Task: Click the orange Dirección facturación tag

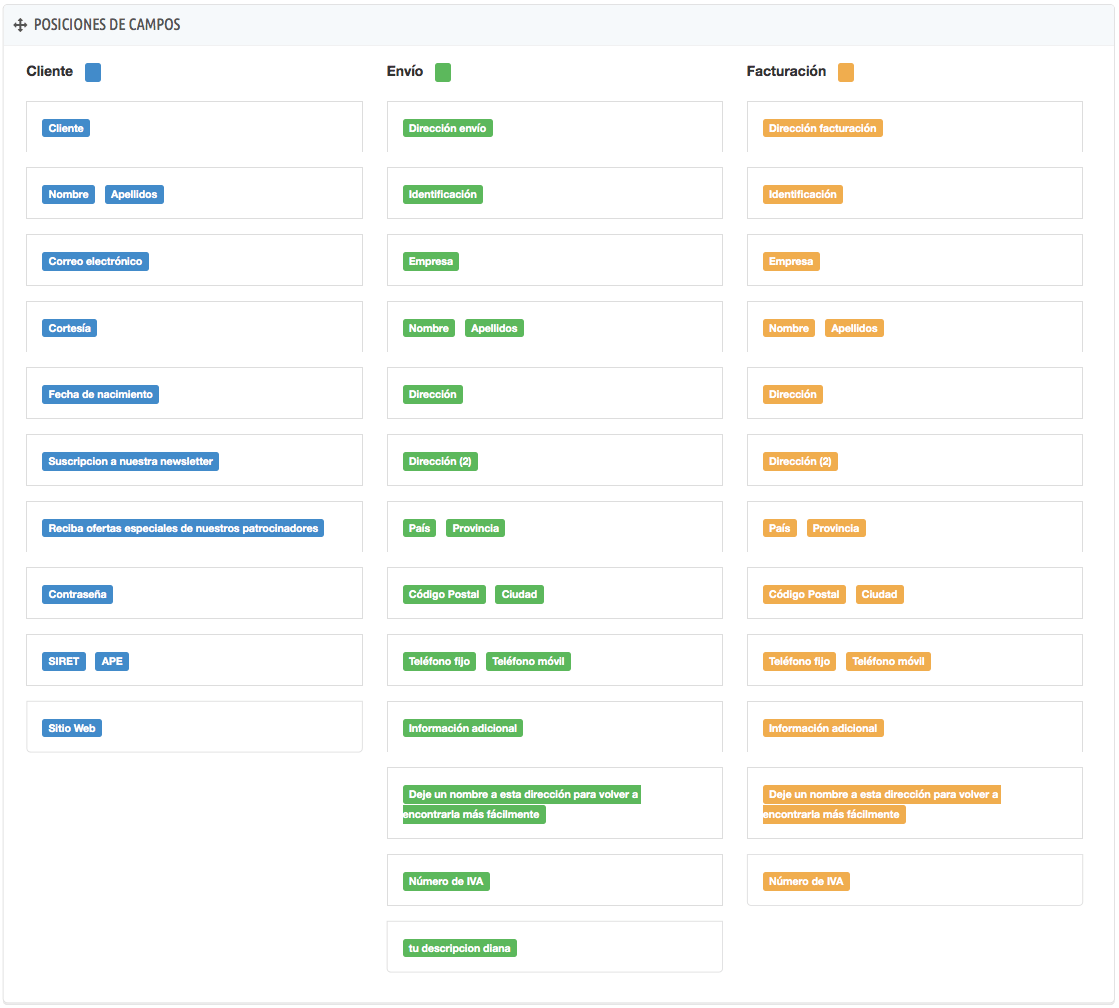Action: tap(822, 128)
